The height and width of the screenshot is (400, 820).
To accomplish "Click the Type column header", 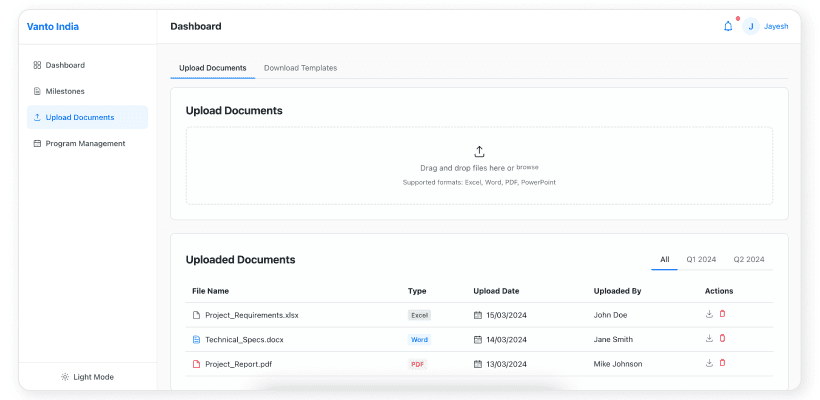I will pos(417,291).
